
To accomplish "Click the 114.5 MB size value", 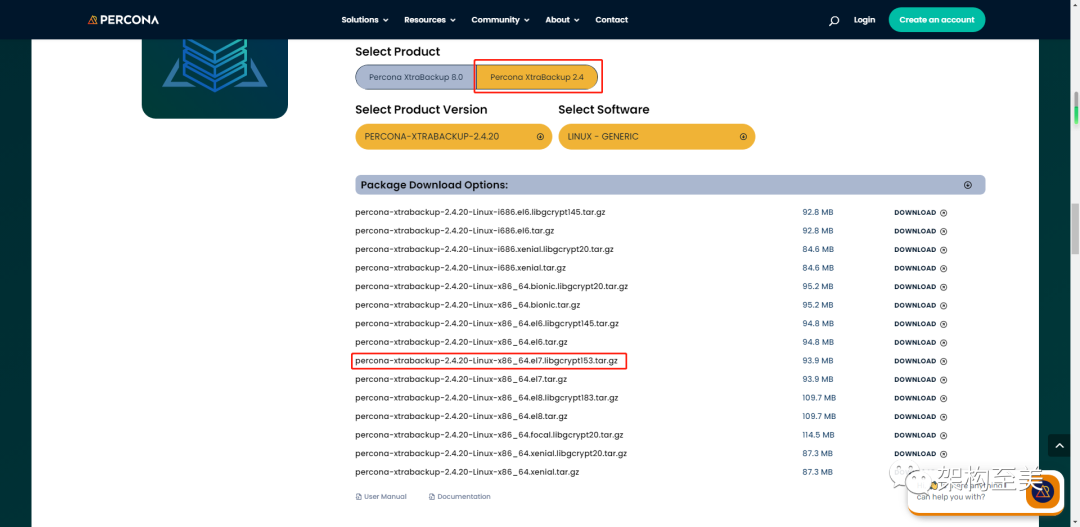I will (818, 435).
